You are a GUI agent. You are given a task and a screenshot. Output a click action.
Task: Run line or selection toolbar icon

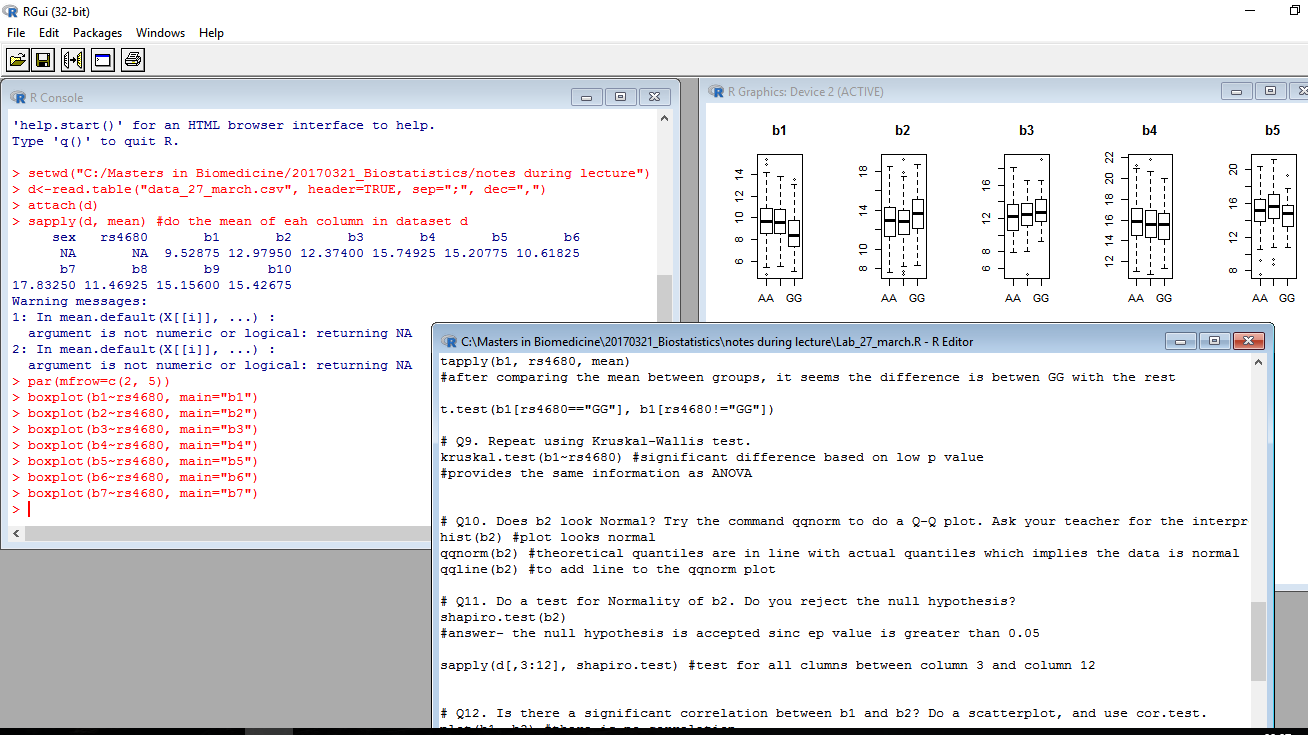tap(73, 61)
